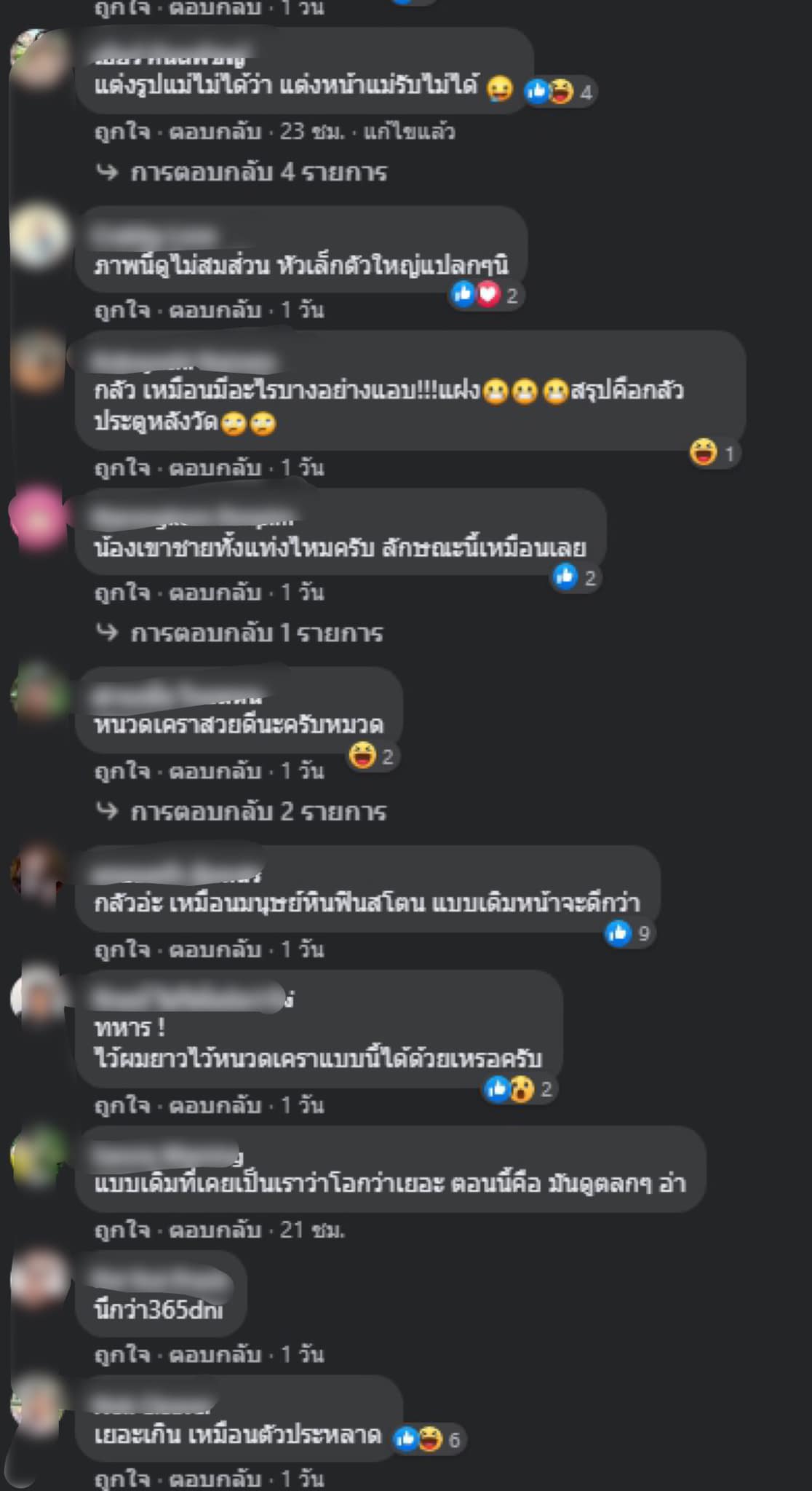View the reactions showing 6 on เยอะเกิน comment
This screenshot has width=812, height=1491.
[429, 1439]
